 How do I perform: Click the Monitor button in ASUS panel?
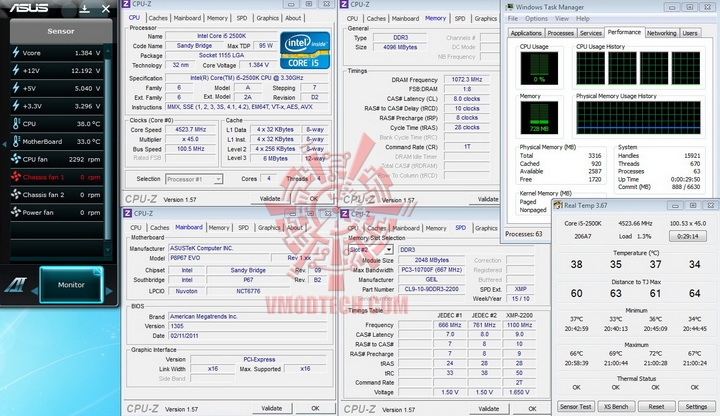[x=71, y=285]
